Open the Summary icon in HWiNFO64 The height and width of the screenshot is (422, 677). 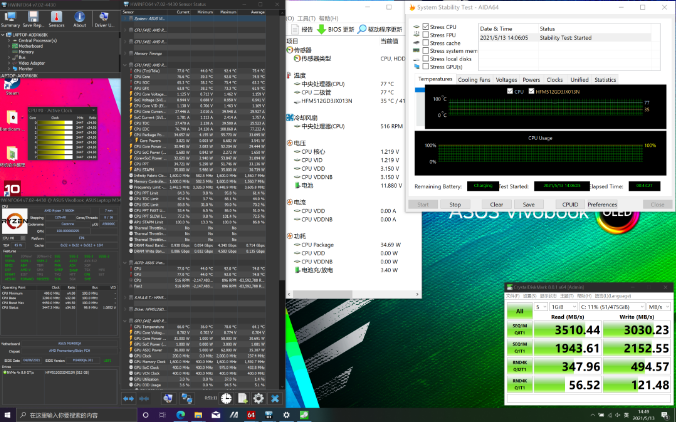click(10, 17)
